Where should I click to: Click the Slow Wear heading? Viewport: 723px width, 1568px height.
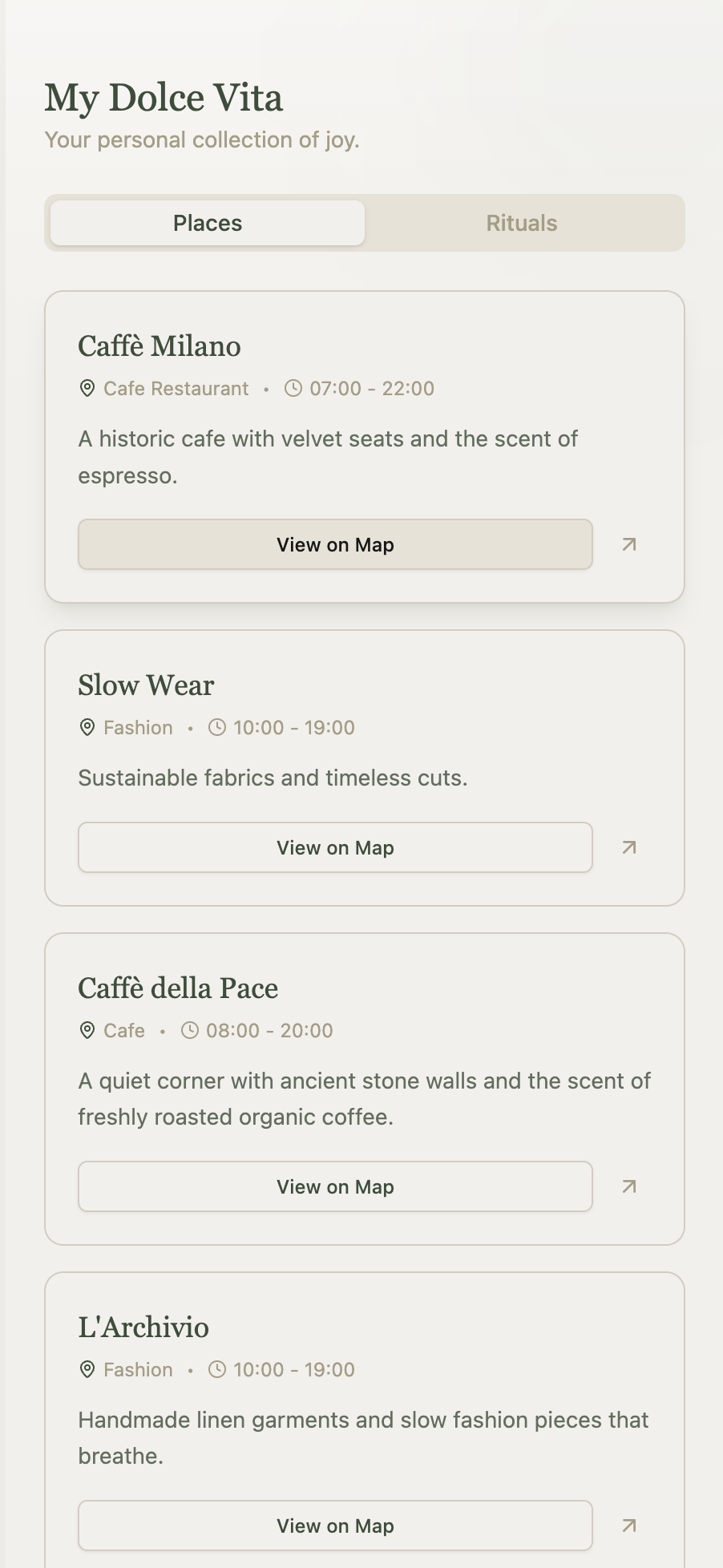[146, 685]
